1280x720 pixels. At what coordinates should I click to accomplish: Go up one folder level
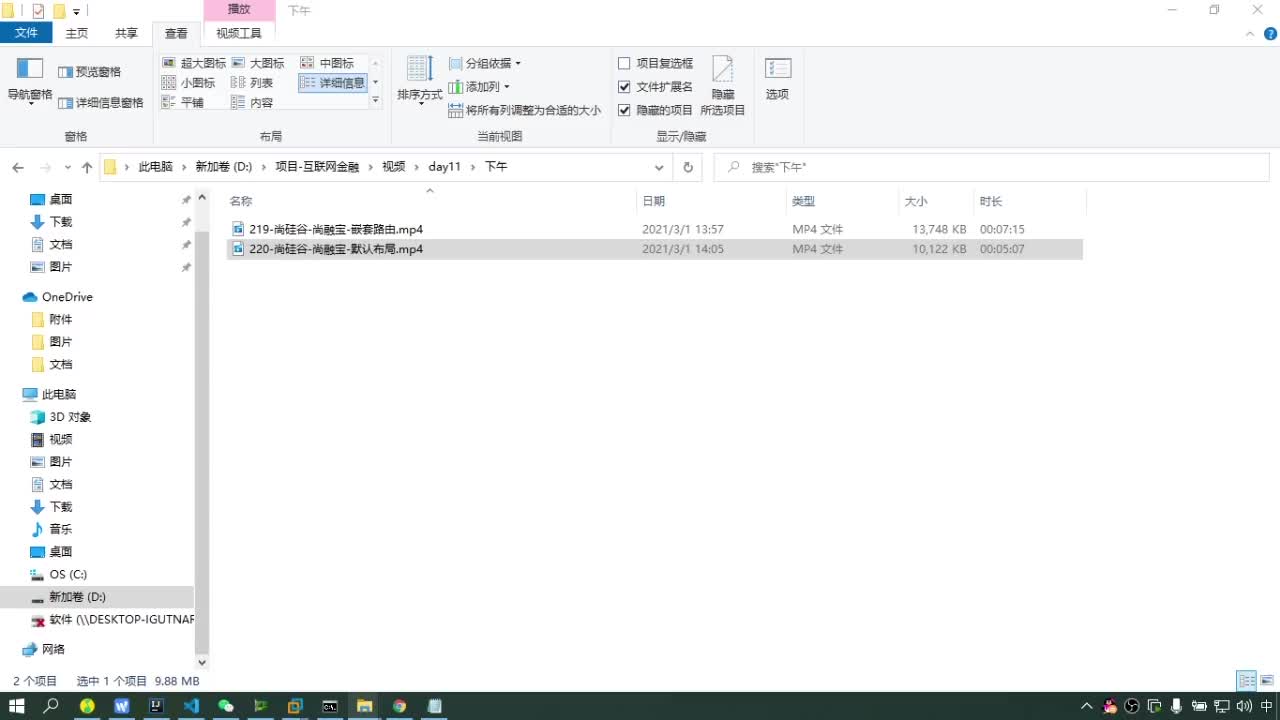click(87, 167)
